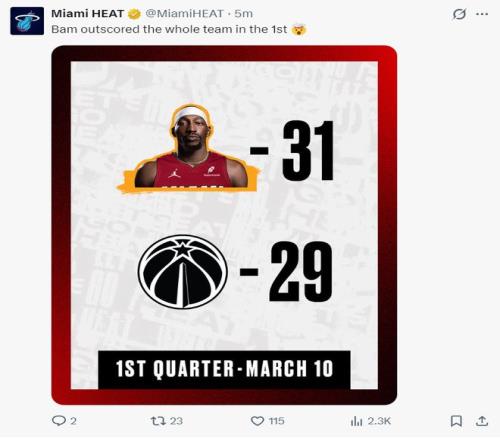Screen dimensions: 500x440
Task: Toggle the bookmark icon
Action: pos(456,421)
